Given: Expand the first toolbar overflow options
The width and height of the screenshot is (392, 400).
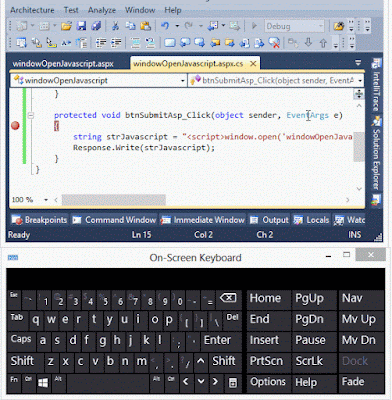Looking at the screenshot, I should [x=352, y=26].
